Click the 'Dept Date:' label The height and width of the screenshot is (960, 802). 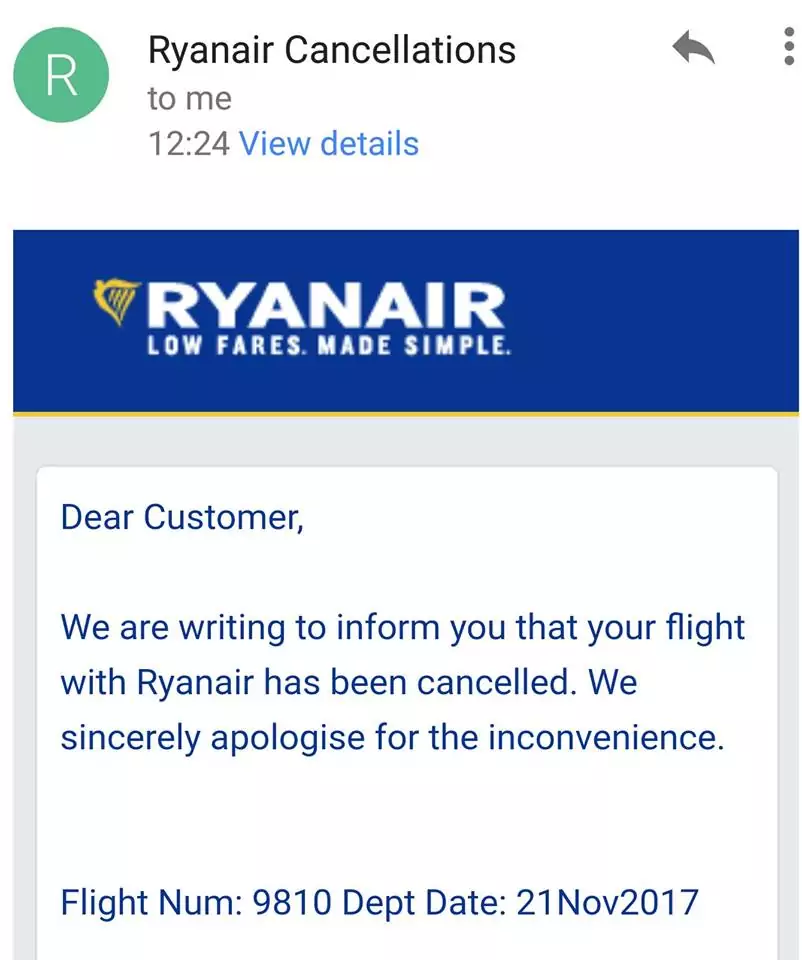point(424,903)
